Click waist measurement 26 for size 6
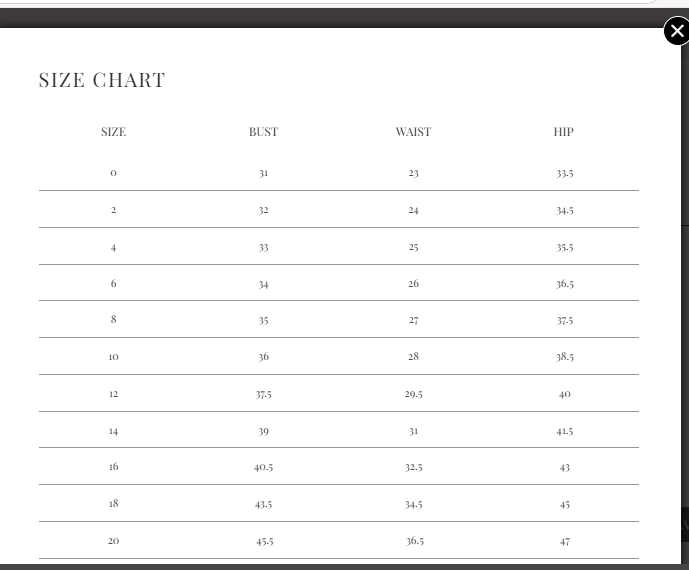The width and height of the screenshot is (689, 570). (413, 283)
